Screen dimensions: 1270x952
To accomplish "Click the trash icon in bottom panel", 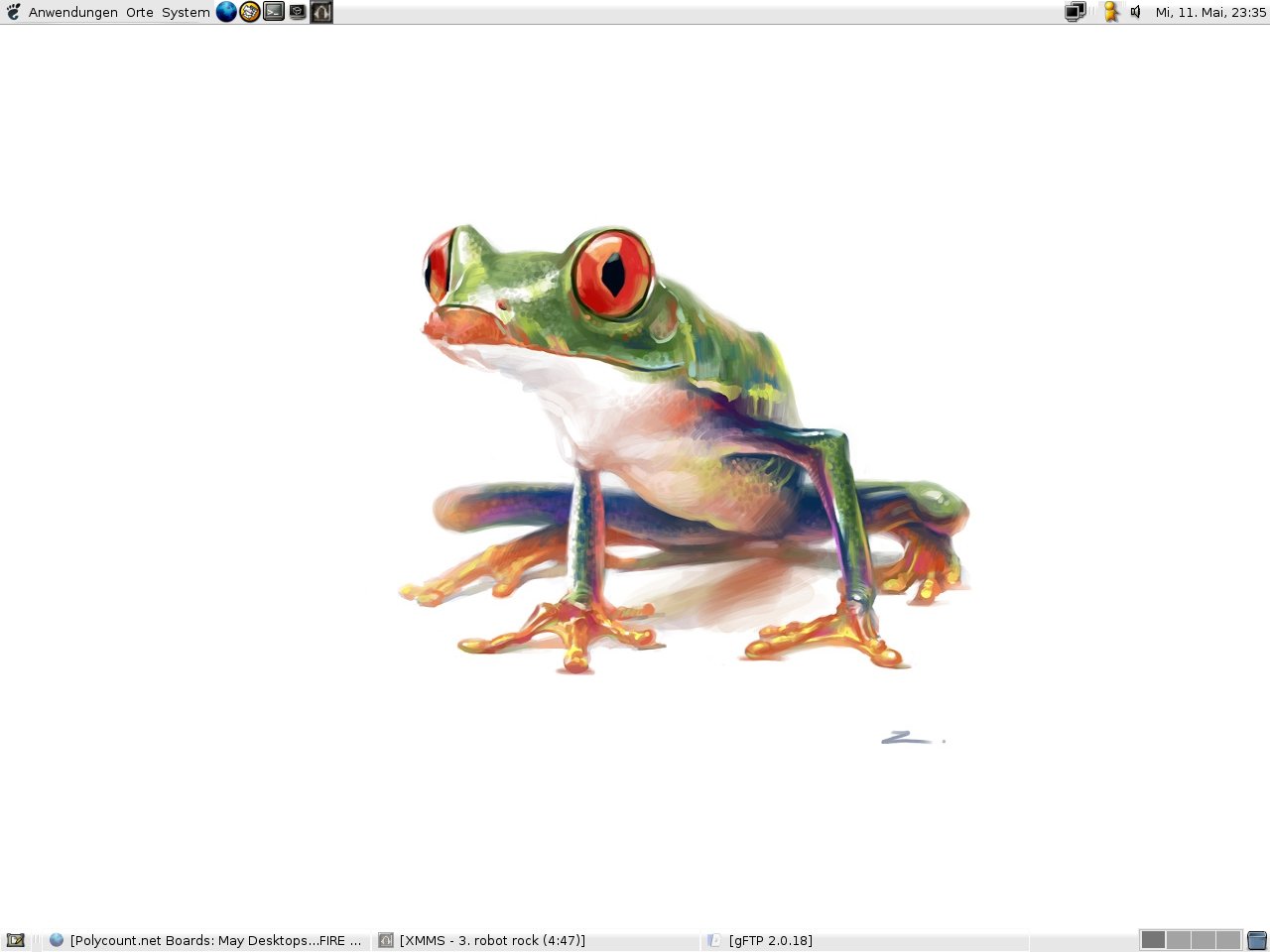I will click(1257, 940).
